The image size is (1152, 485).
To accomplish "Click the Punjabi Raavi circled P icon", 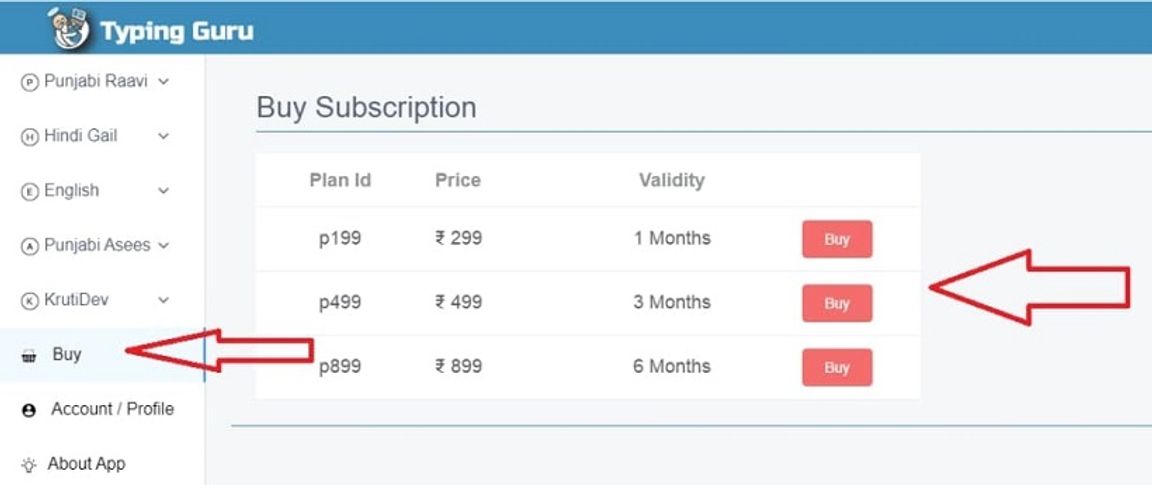I will (29, 83).
